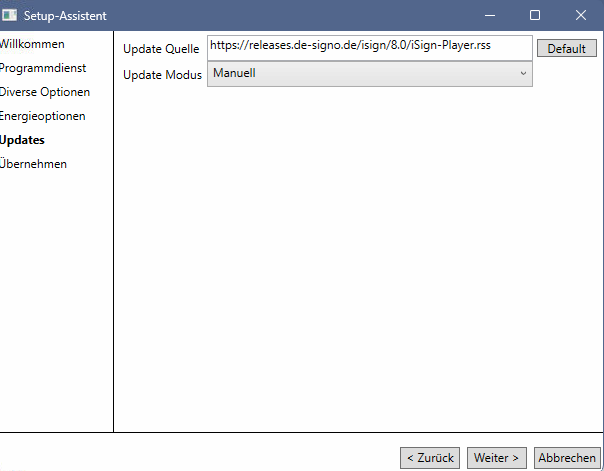Jump to the Übernehmen step
Screen dimensions: 604x471
coord(33,164)
